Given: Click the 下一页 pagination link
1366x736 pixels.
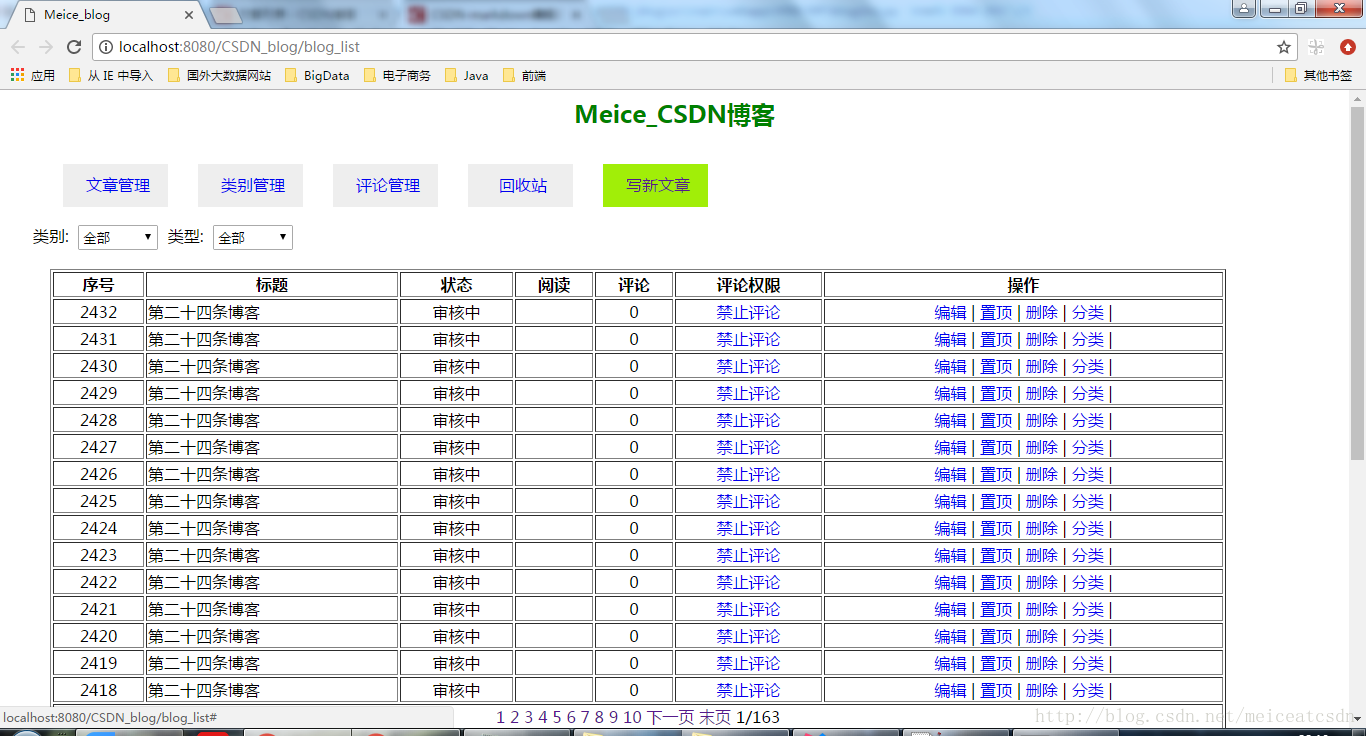Looking at the screenshot, I should click(670, 717).
